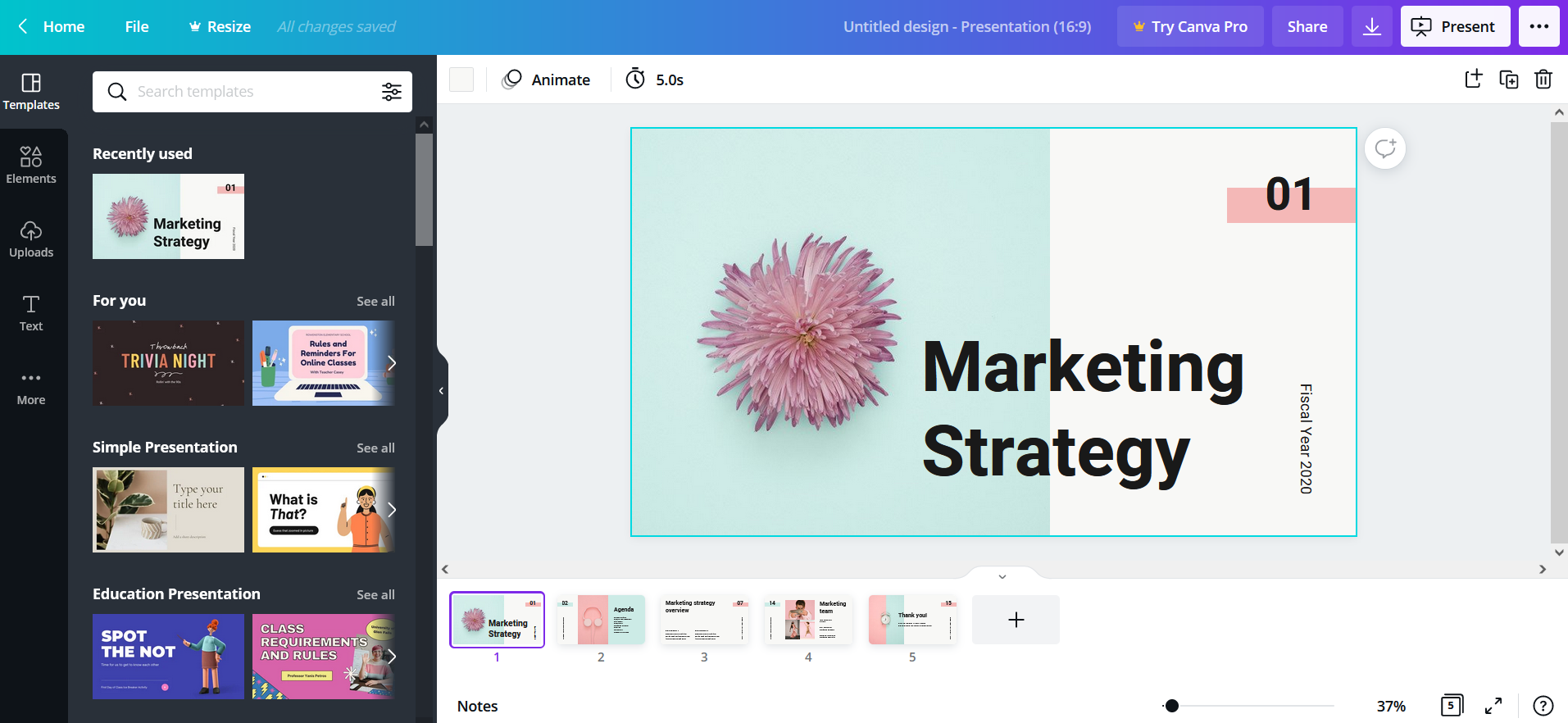
Task: Add a comment using the comment bubble
Action: 1385,148
